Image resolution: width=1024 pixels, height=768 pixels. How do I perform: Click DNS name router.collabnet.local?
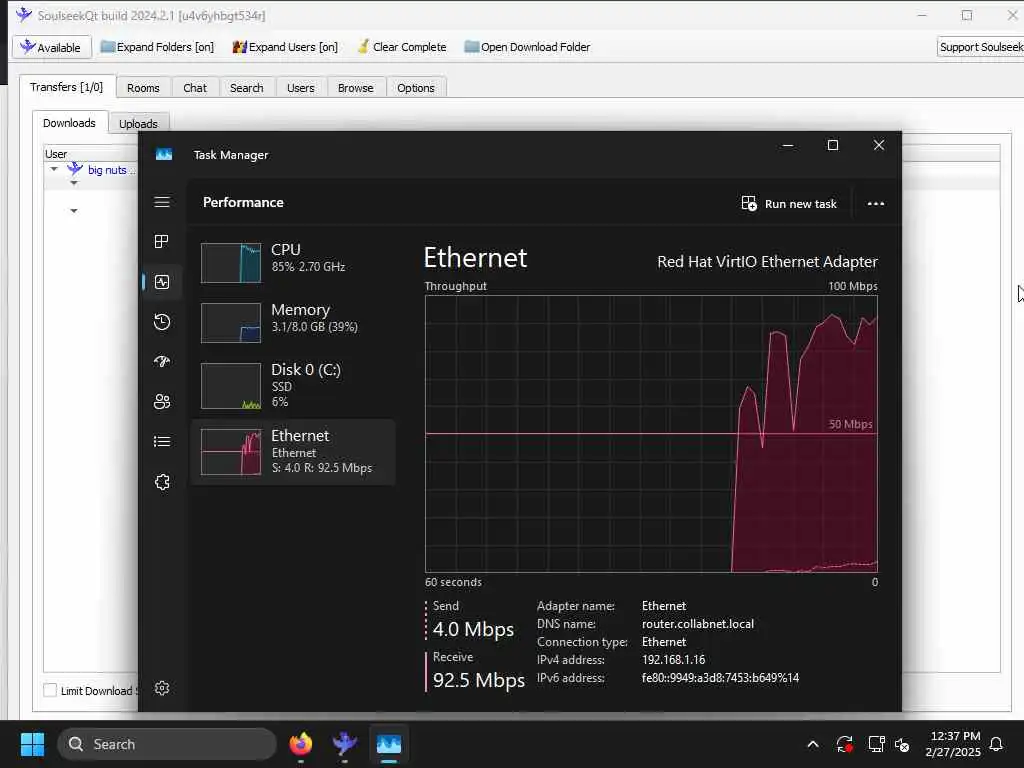[x=697, y=624]
